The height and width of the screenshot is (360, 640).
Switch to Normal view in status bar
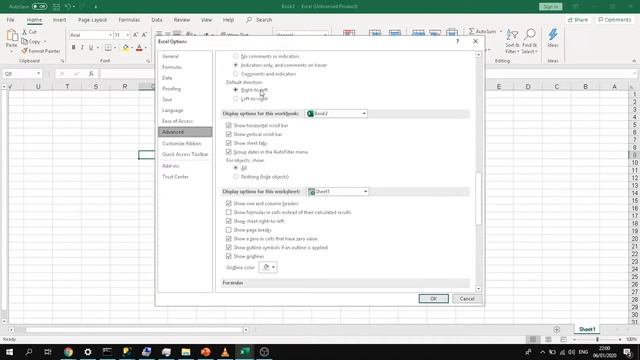pos(533,340)
